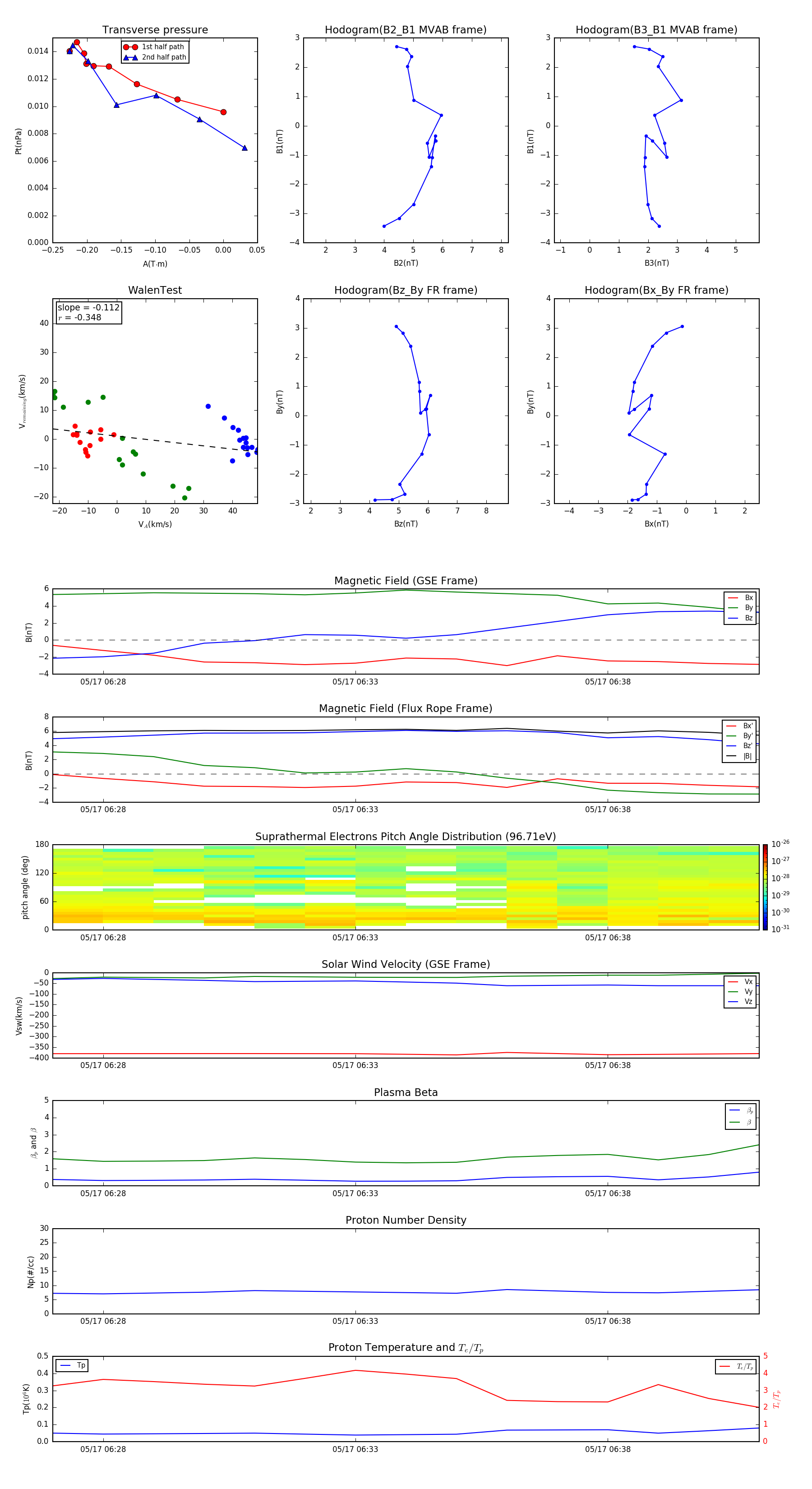Click the Plasma Beta legend box
Screen dimensions: 812x1489
click(740, 1117)
